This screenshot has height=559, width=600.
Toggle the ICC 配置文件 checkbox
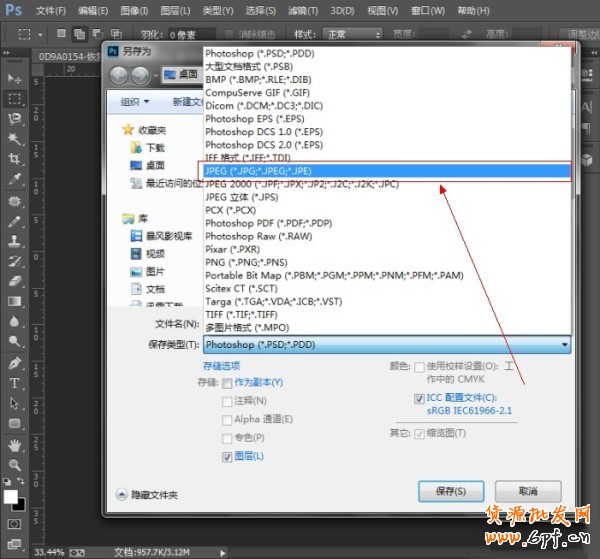pyautogui.click(x=418, y=398)
